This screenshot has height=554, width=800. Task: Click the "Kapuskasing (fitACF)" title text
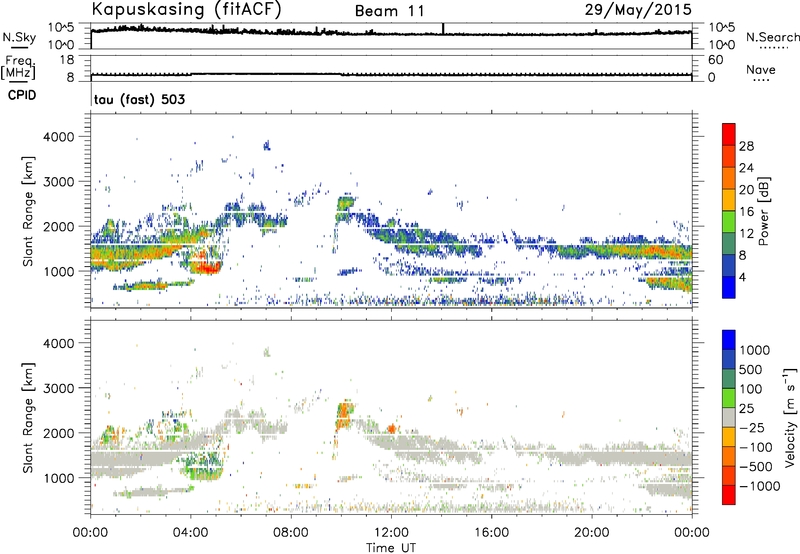click(x=186, y=9)
